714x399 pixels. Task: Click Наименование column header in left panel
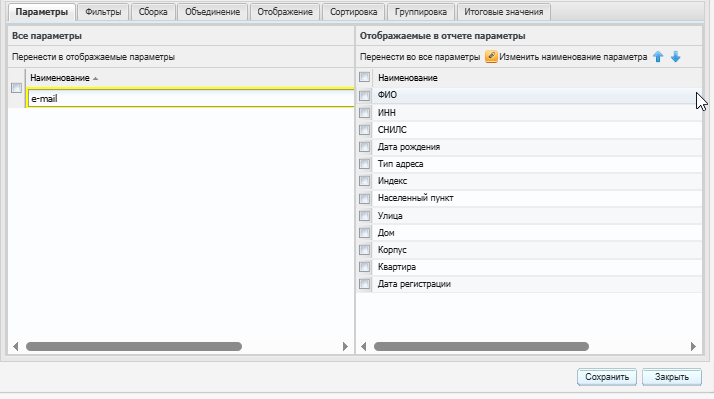pos(60,78)
